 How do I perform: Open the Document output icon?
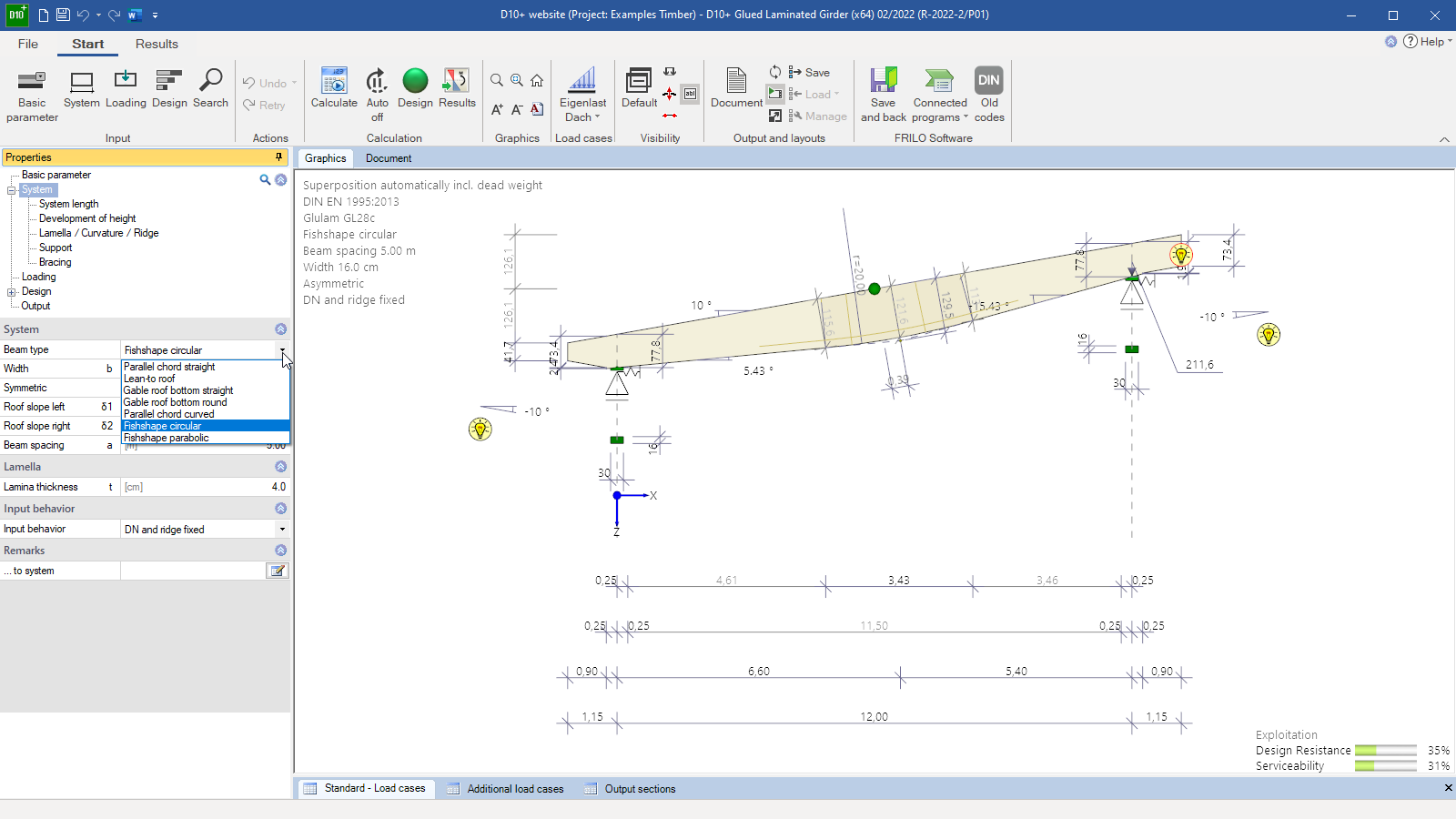point(736,89)
